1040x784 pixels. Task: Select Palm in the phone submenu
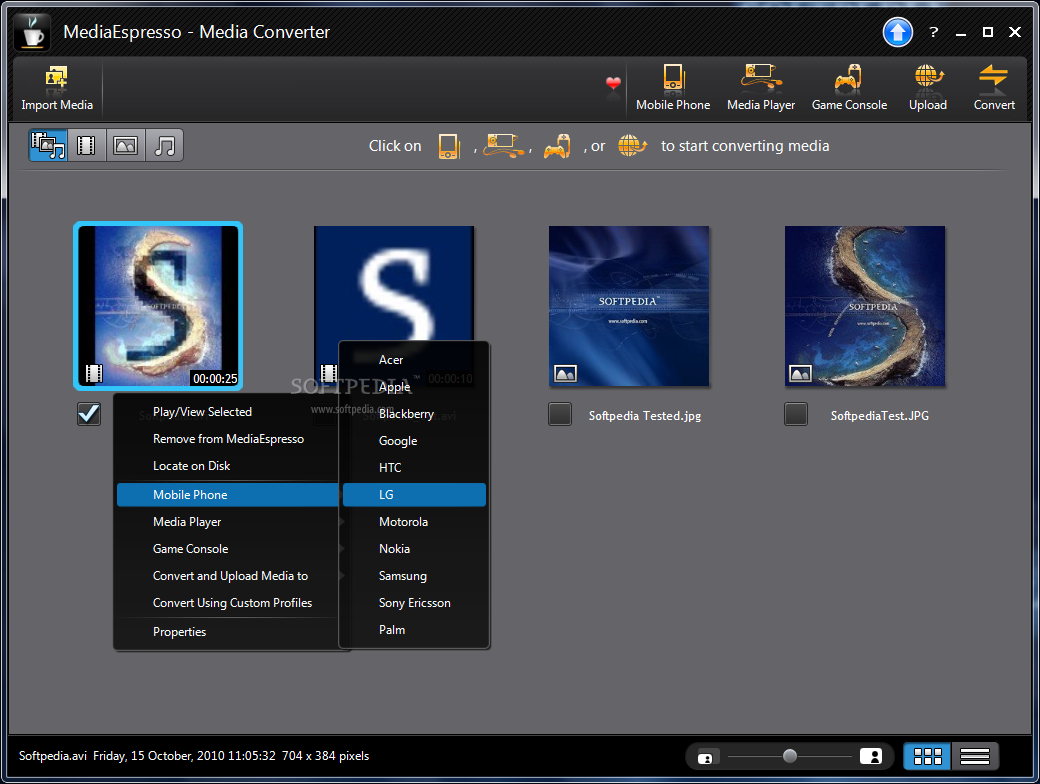pos(414,630)
